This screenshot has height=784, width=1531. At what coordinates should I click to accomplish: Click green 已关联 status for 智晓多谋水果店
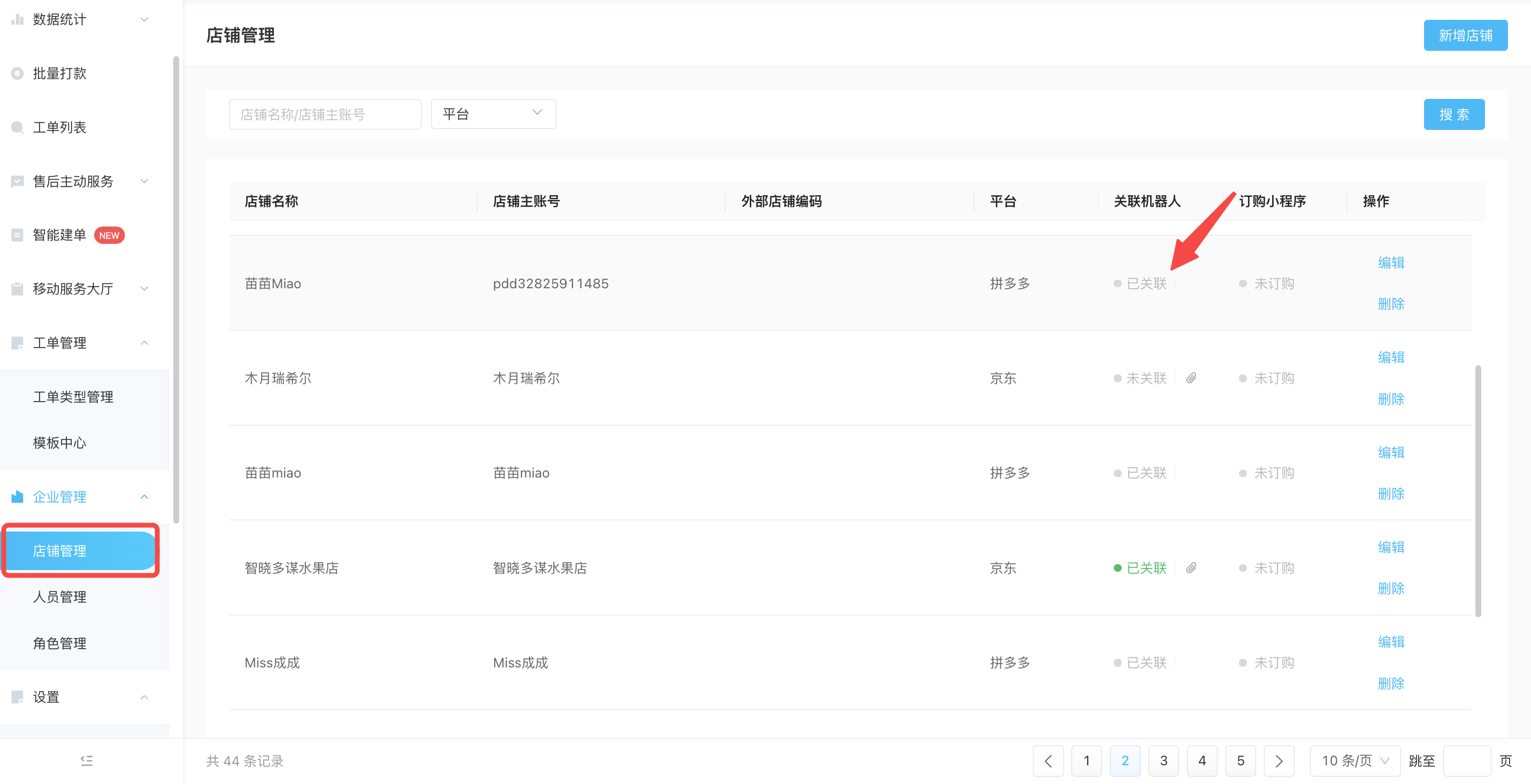pos(1140,568)
